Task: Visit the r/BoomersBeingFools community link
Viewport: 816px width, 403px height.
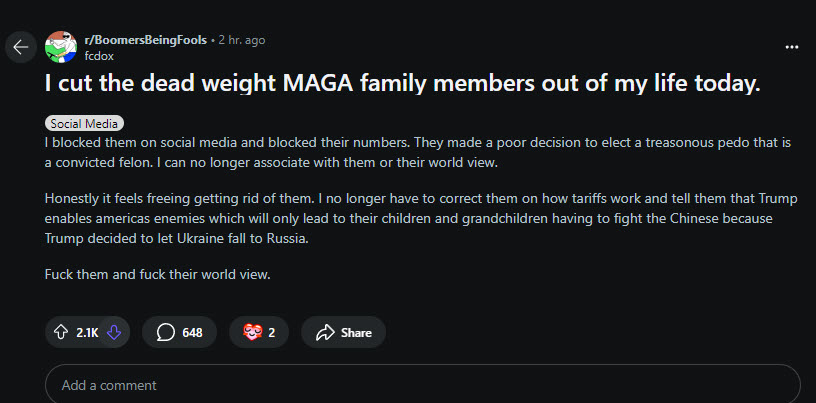Action: (x=147, y=40)
